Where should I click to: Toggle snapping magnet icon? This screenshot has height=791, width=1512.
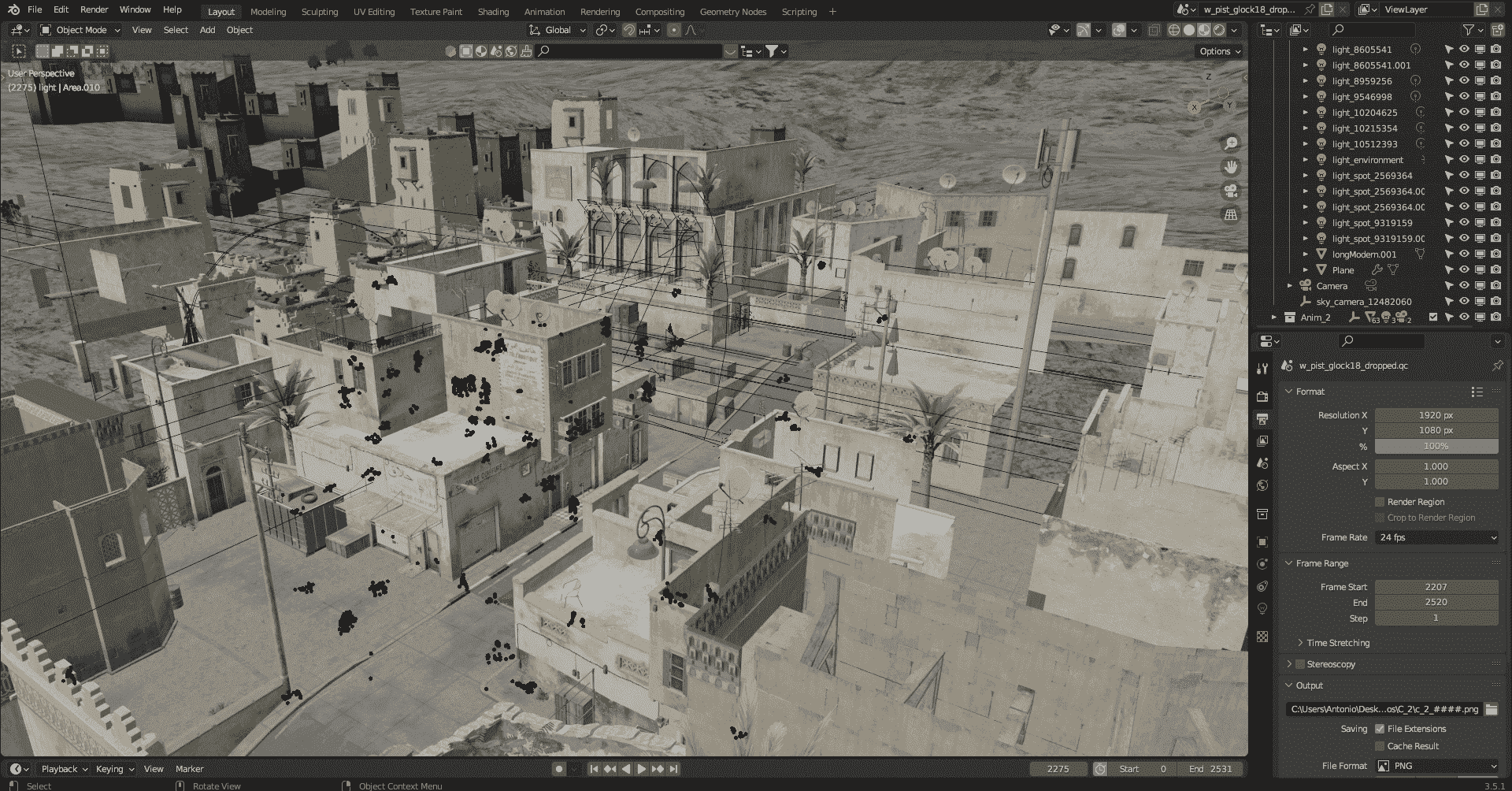point(628,30)
